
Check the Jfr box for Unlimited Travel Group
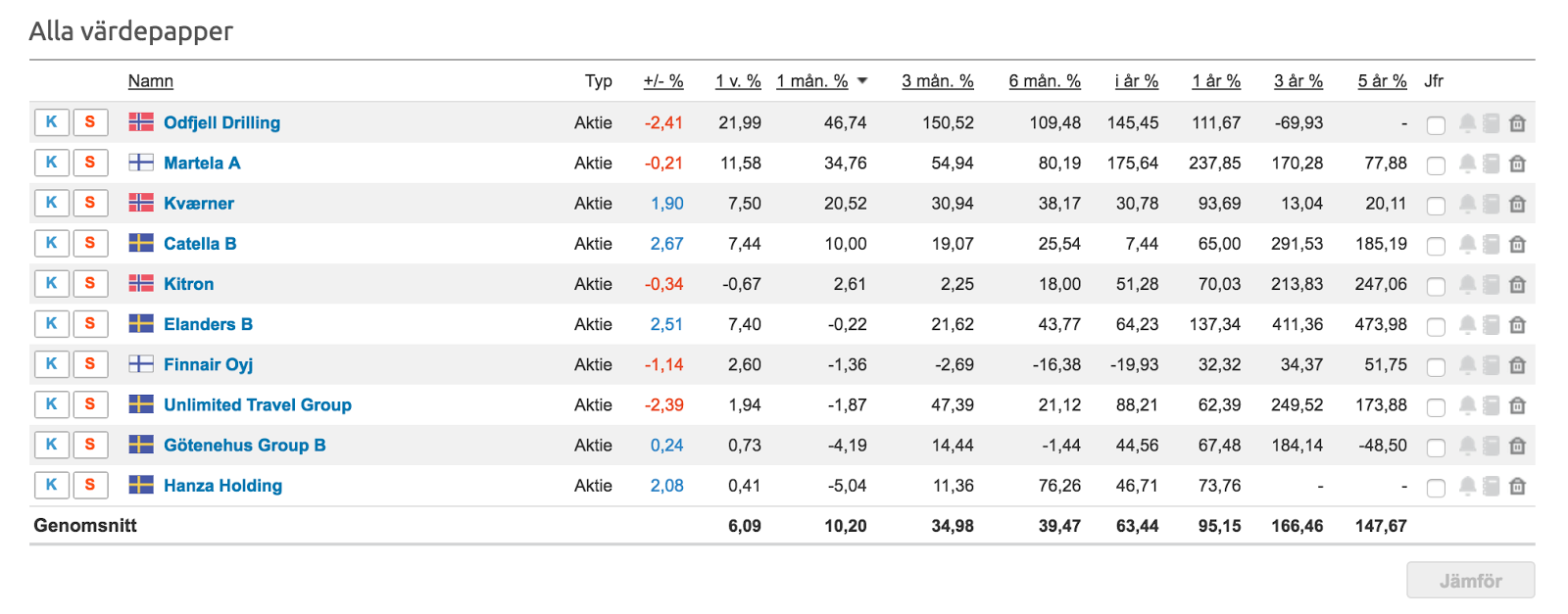tap(1436, 406)
